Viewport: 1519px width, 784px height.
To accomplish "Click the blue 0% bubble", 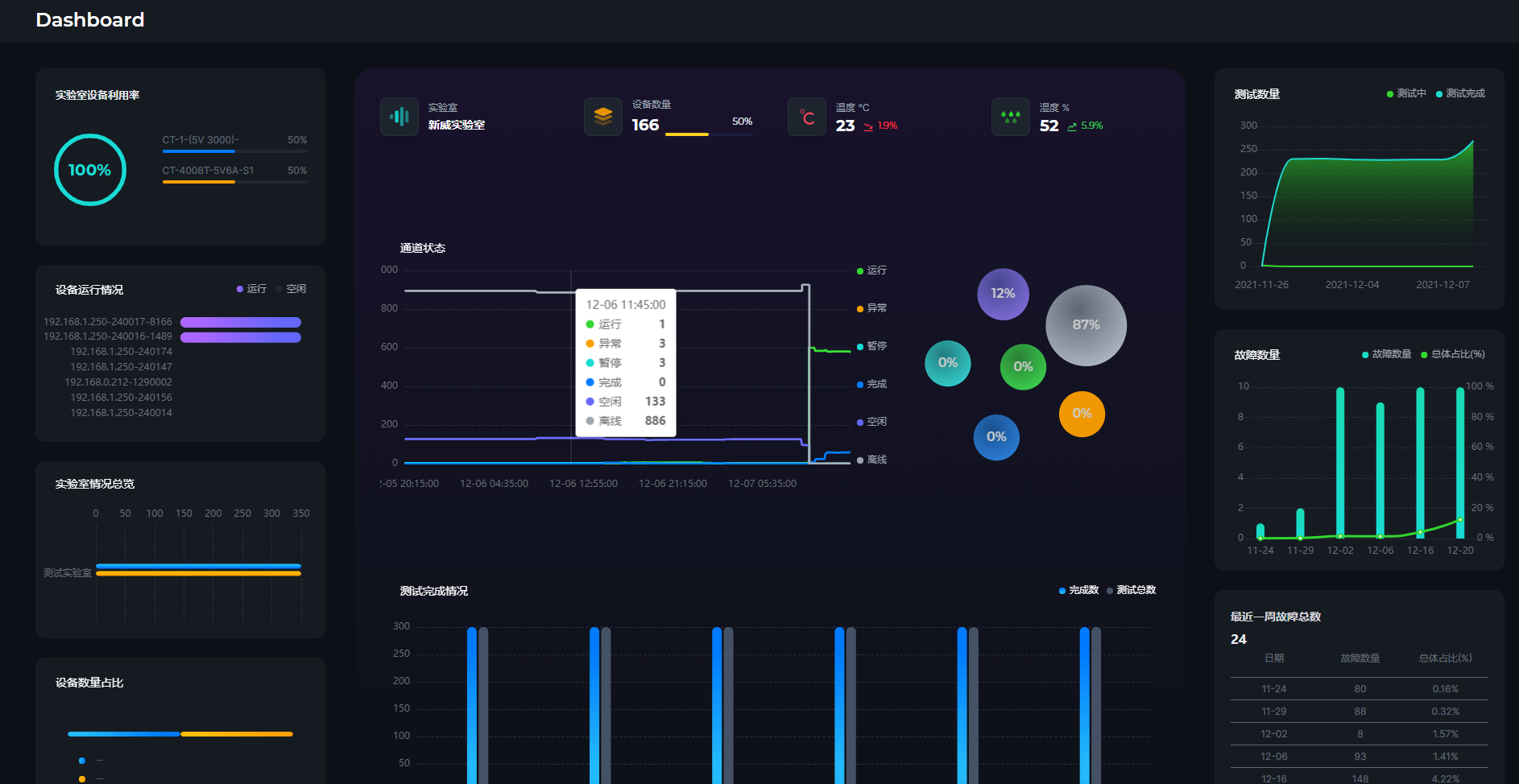I will click(x=996, y=437).
